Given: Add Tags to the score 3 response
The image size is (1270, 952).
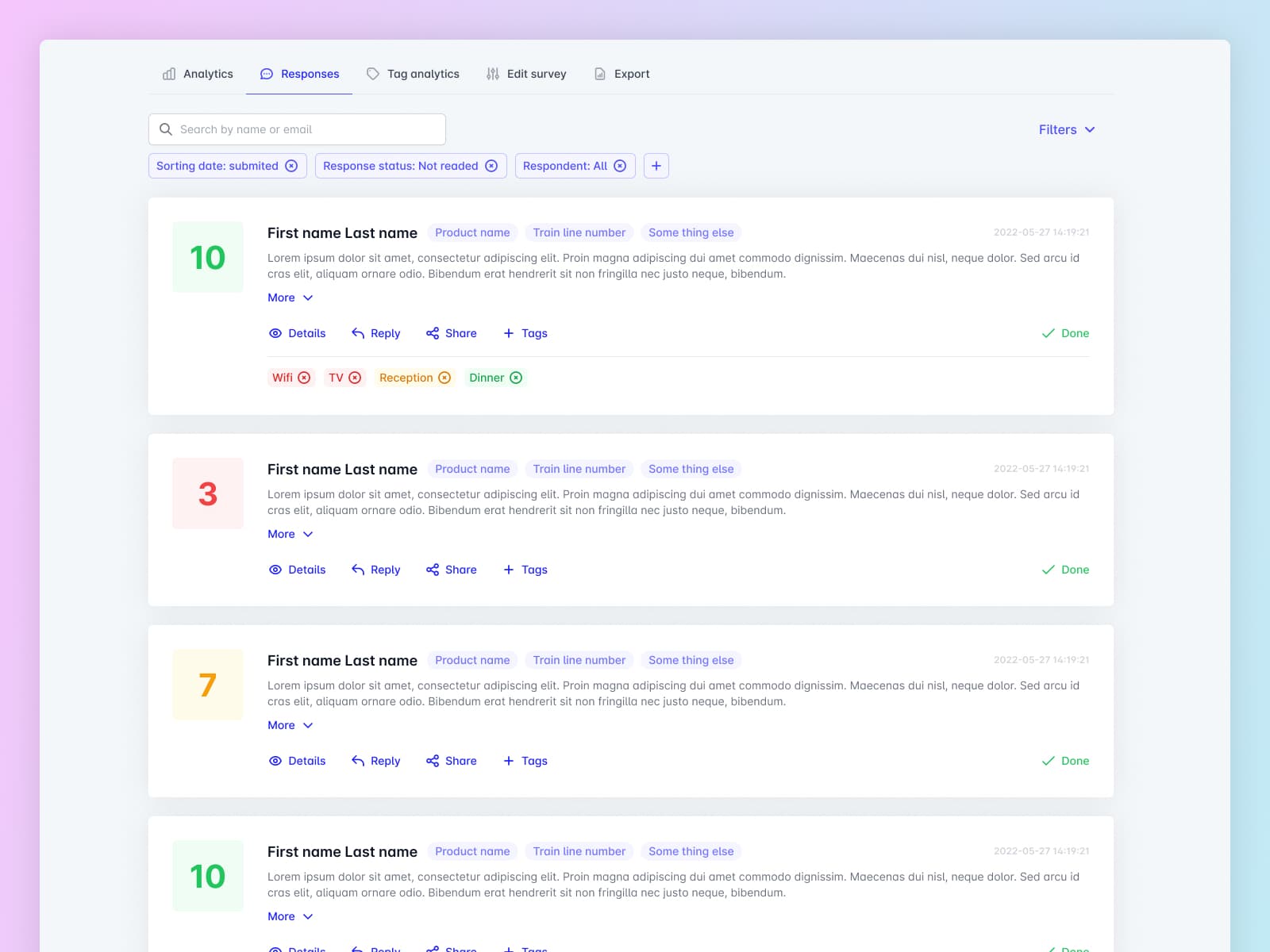Looking at the screenshot, I should [525, 570].
